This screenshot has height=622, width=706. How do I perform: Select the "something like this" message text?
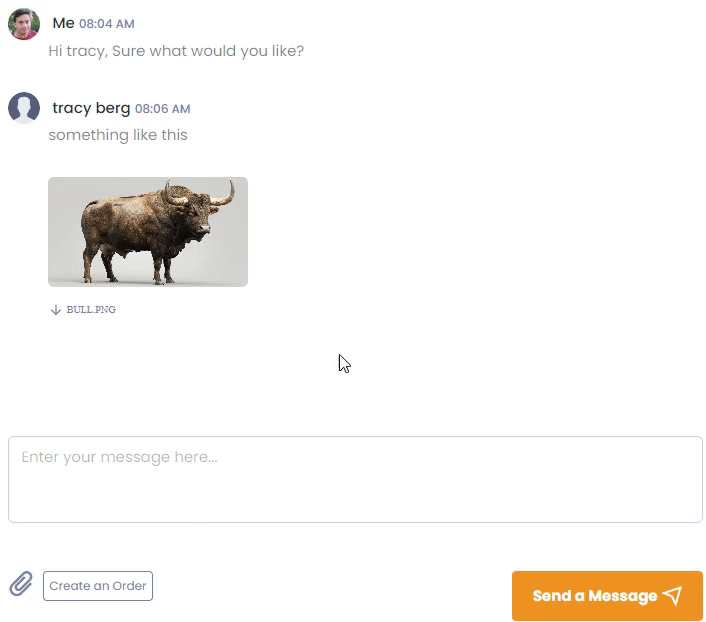coord(118,135)
